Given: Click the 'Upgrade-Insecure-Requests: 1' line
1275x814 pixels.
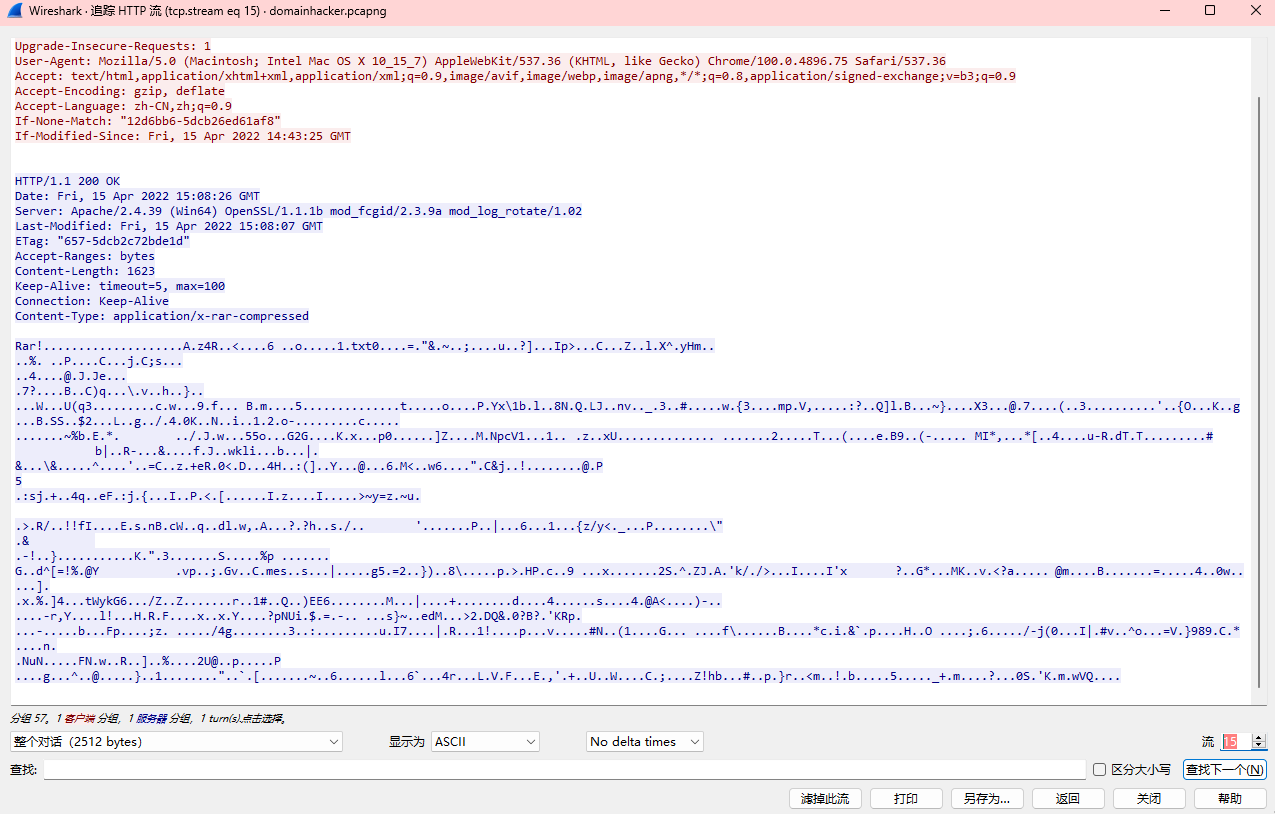Looking at the screenshot, I should pos(113,46).
